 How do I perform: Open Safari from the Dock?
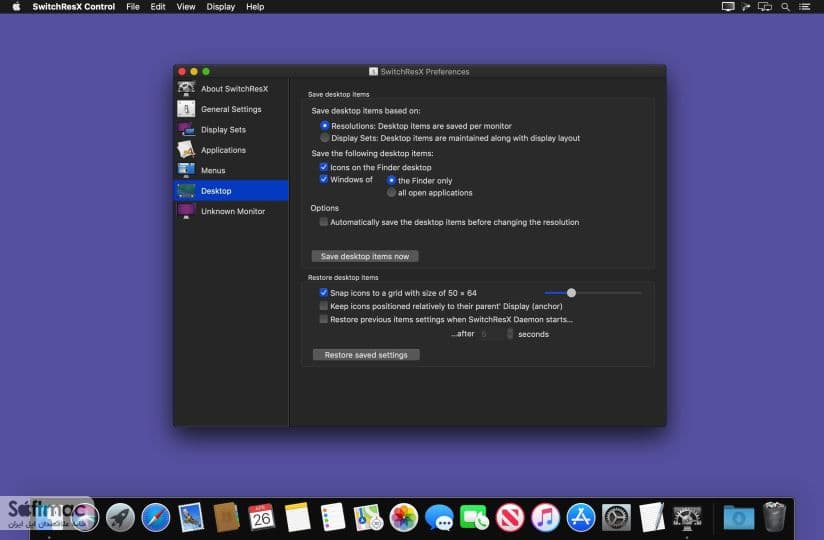click(x=156, y=517)
